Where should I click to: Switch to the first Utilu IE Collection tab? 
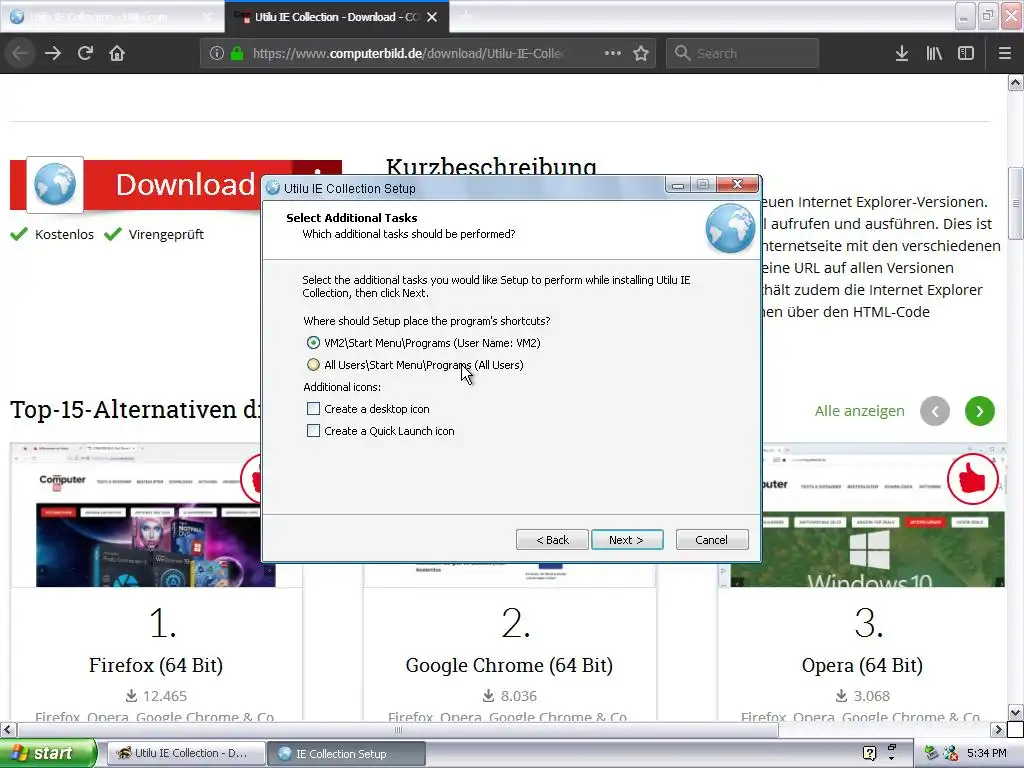[111, 17]
